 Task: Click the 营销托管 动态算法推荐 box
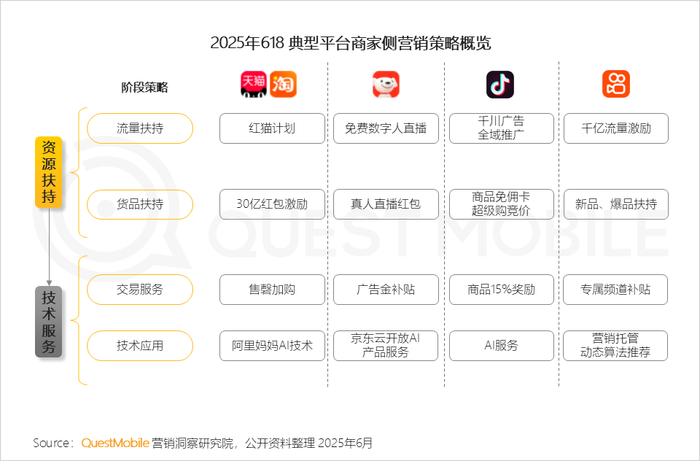[x=616, y=345]
